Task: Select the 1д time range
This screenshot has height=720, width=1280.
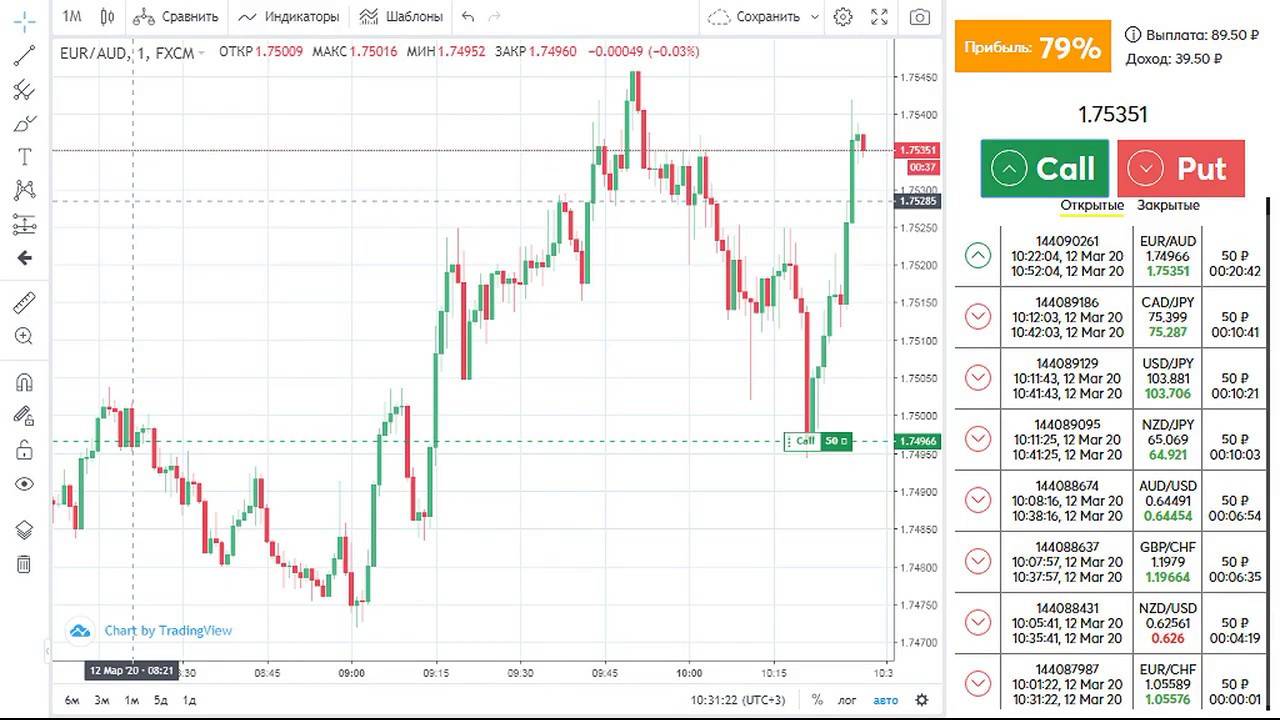Action: (x=190, y=700)
